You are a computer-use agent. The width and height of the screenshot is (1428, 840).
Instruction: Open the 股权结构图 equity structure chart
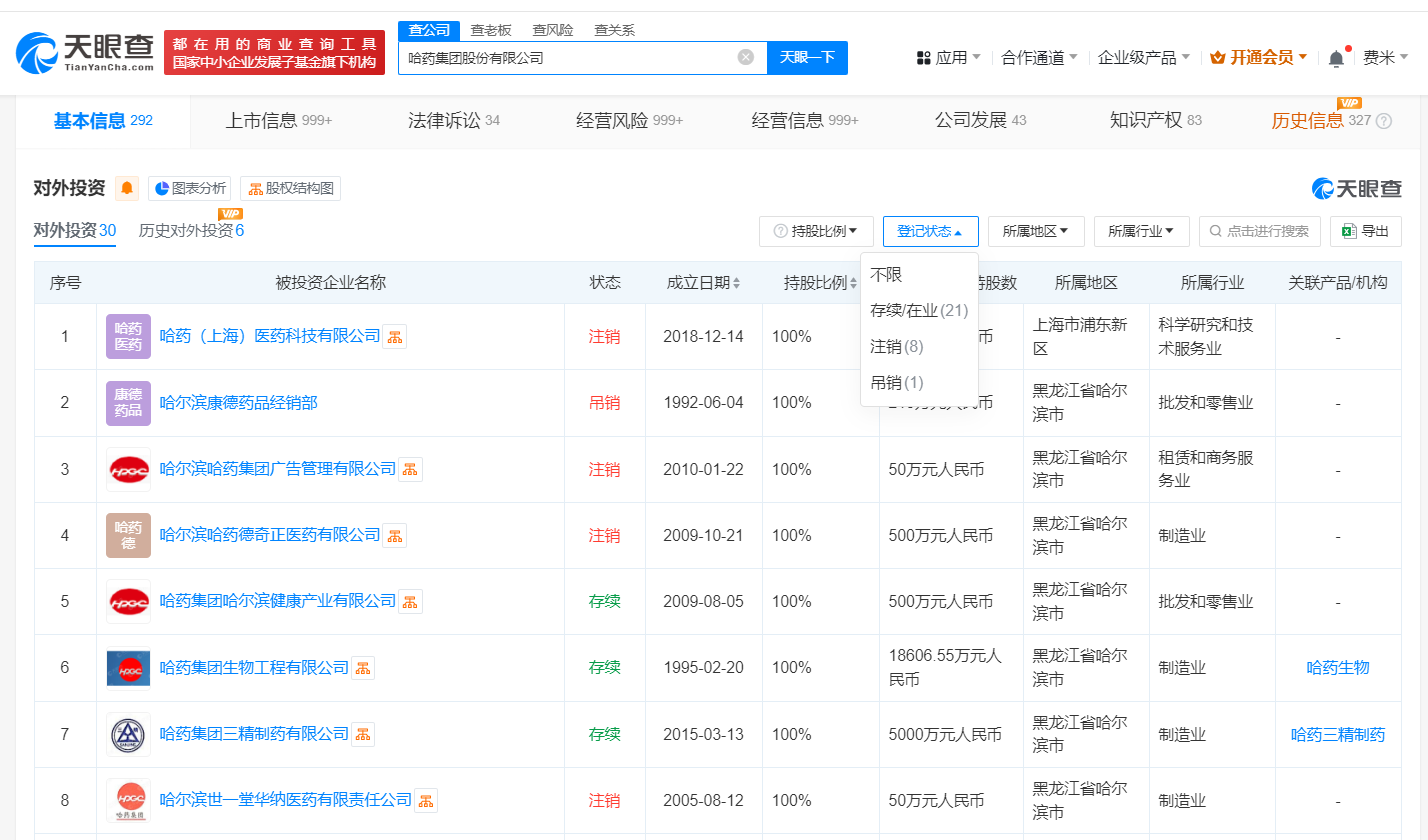tap(290, 188)
